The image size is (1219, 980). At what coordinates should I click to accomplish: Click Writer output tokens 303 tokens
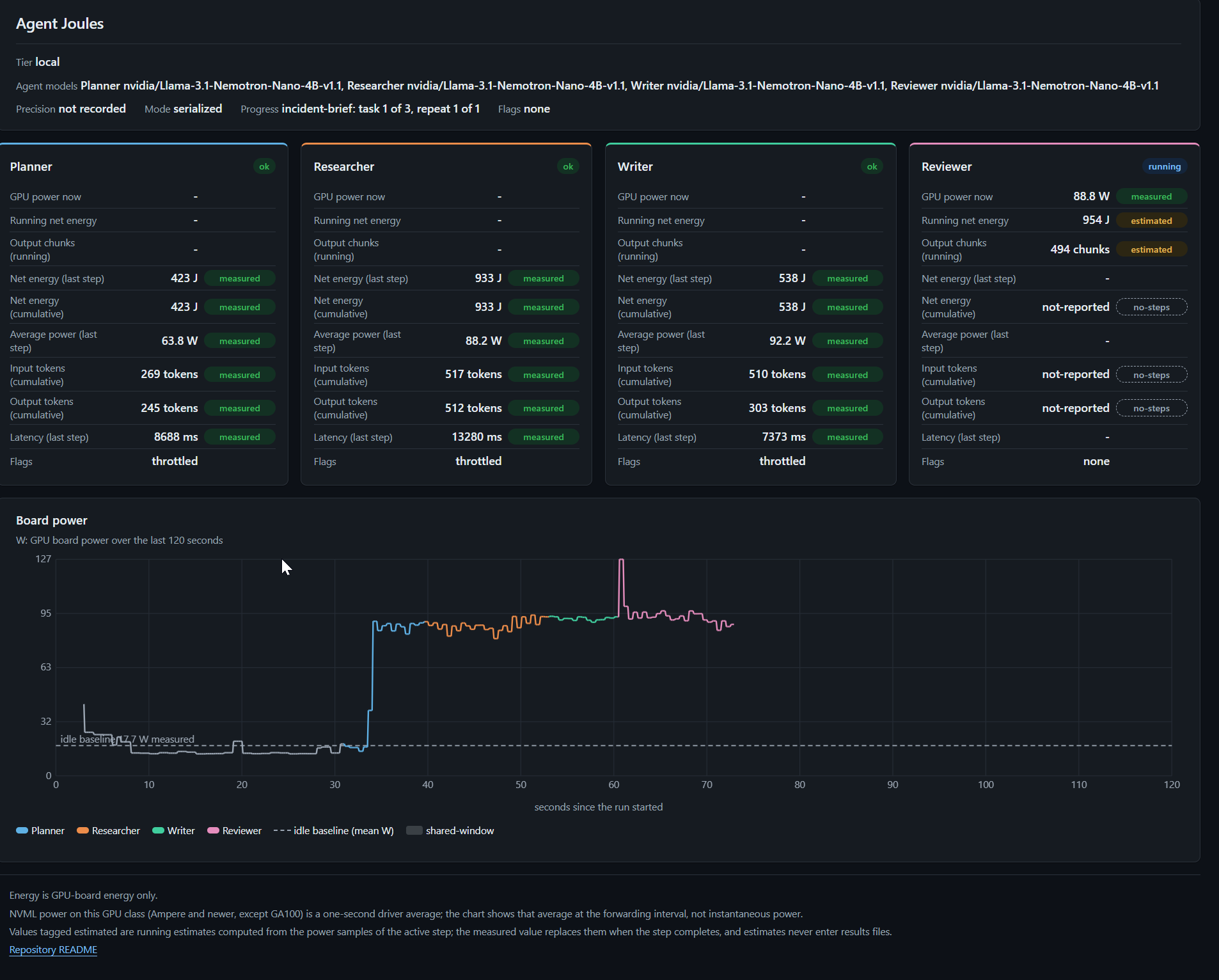[x=777, y=408]
